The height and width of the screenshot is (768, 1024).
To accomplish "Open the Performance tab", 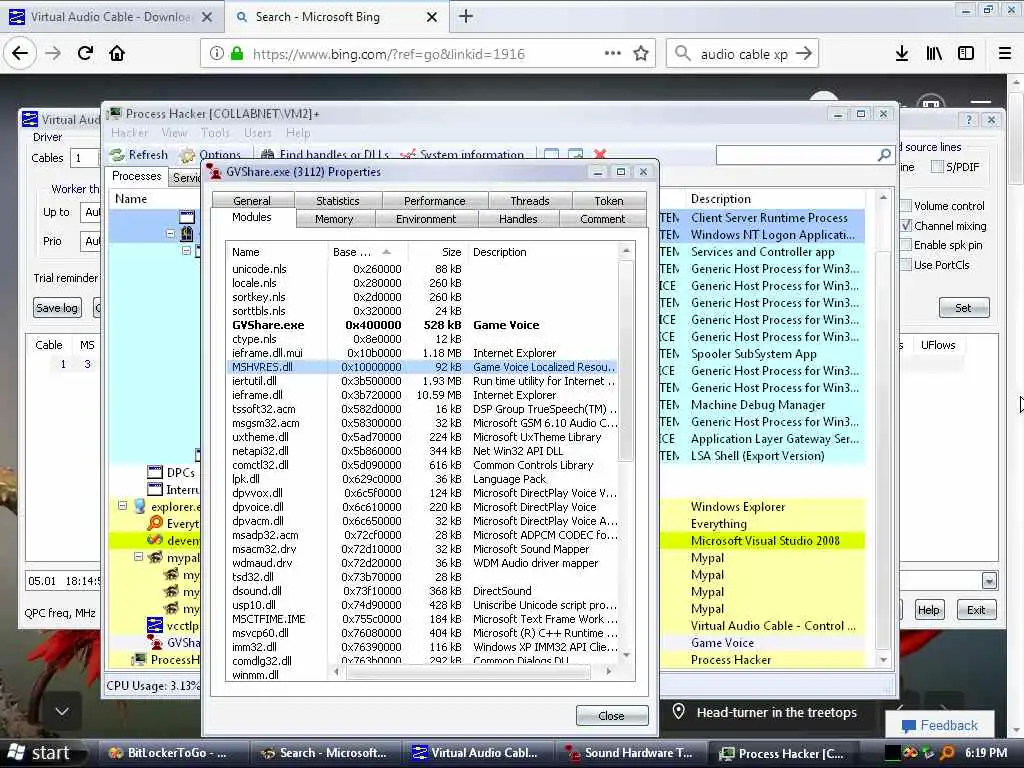I will [434, 200].
